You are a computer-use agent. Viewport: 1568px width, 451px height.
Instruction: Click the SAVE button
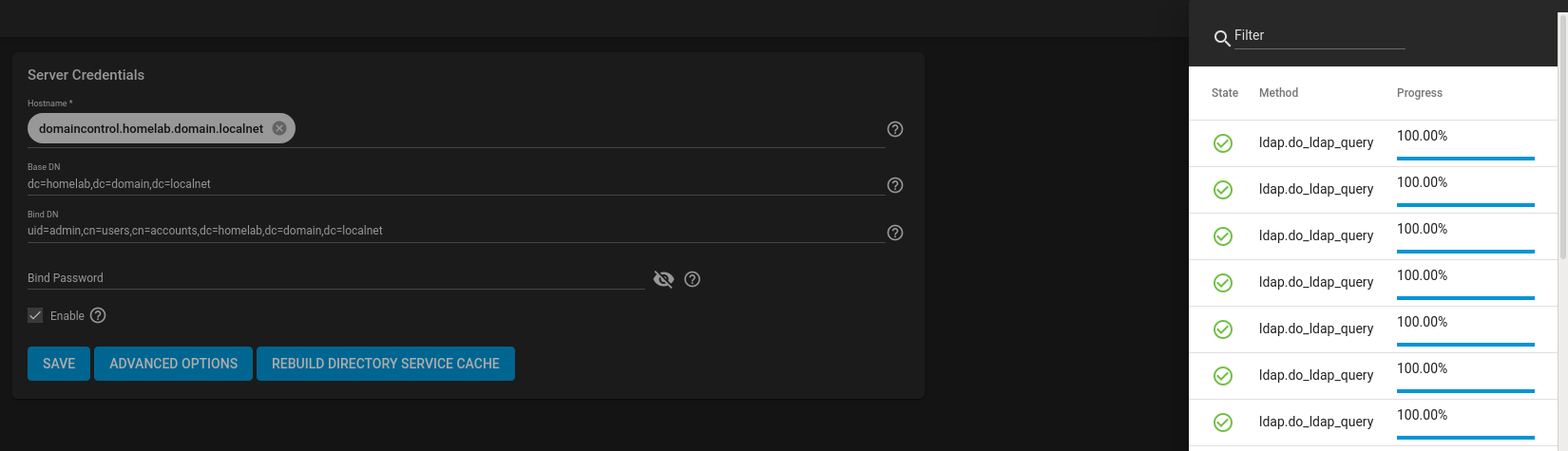click(x=59, y=364)
